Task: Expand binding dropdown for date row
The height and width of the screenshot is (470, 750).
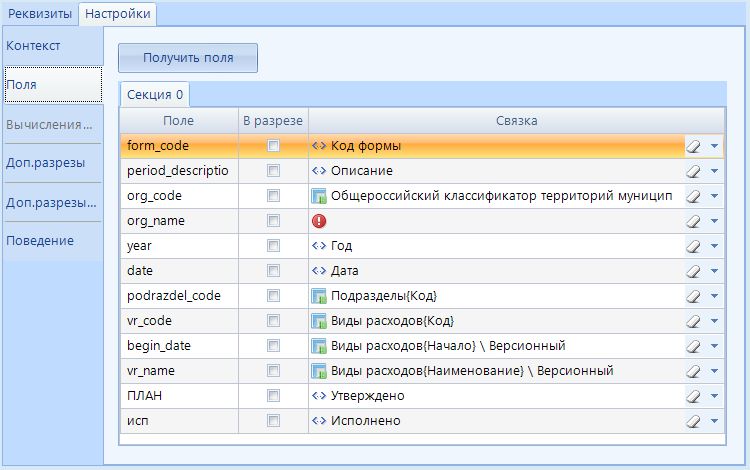Action: (714, 271)
